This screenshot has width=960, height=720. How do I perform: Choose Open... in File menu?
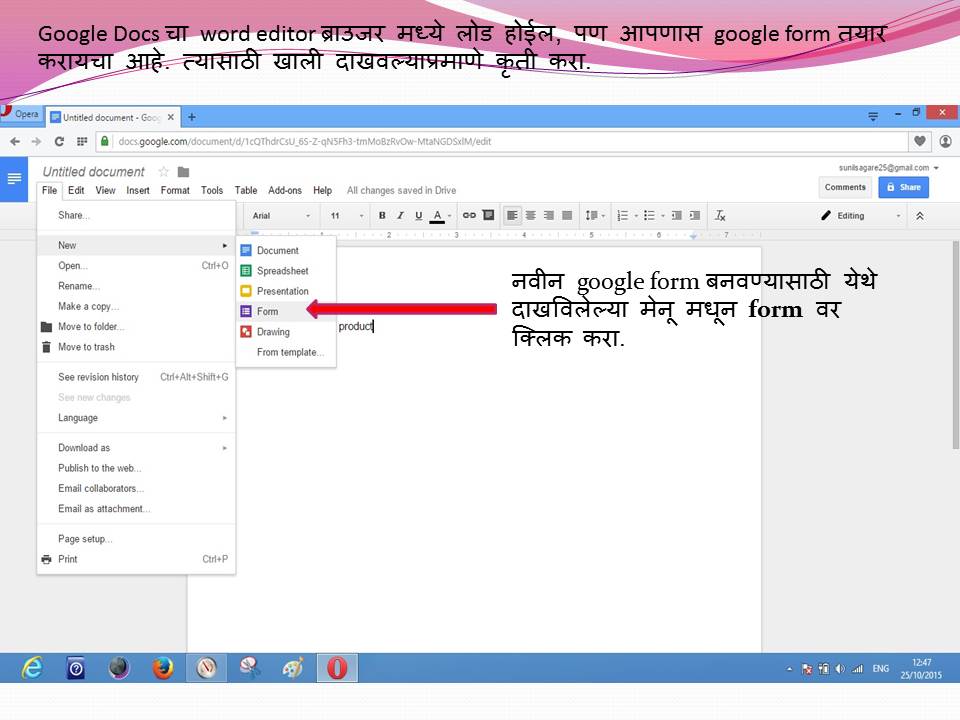[137, 266]
